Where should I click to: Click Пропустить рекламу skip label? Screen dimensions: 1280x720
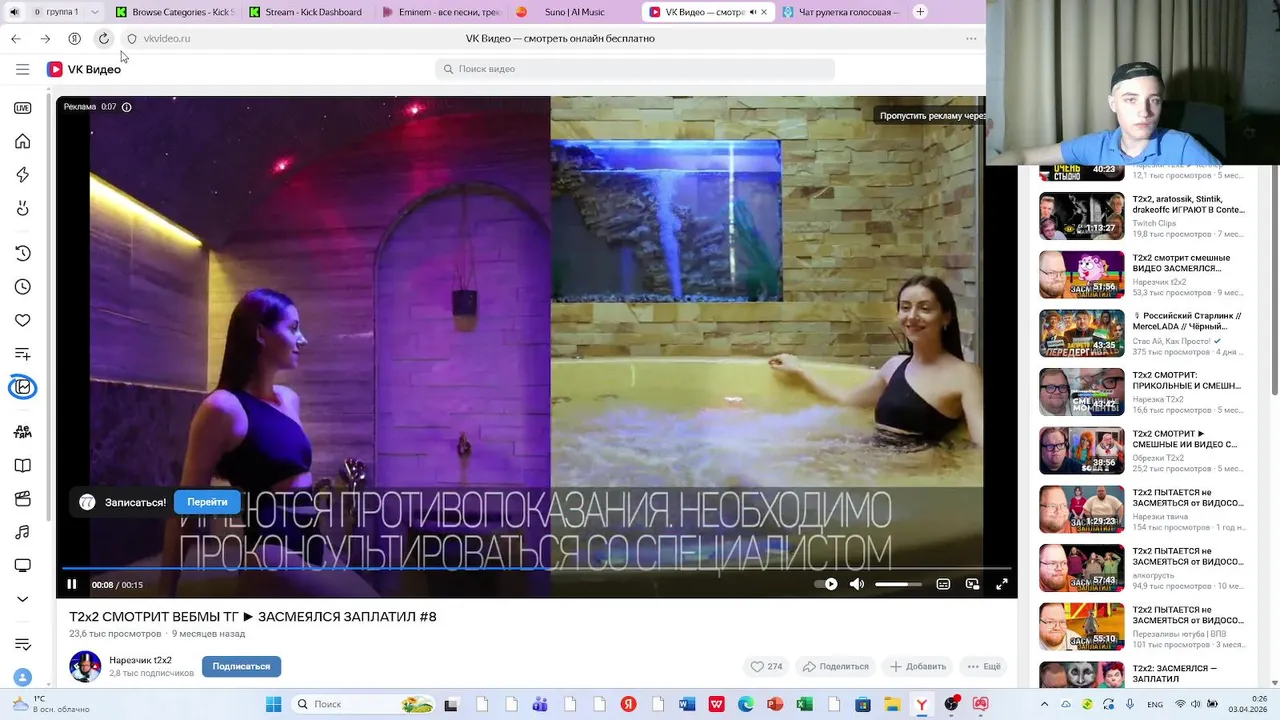(932, 116)
